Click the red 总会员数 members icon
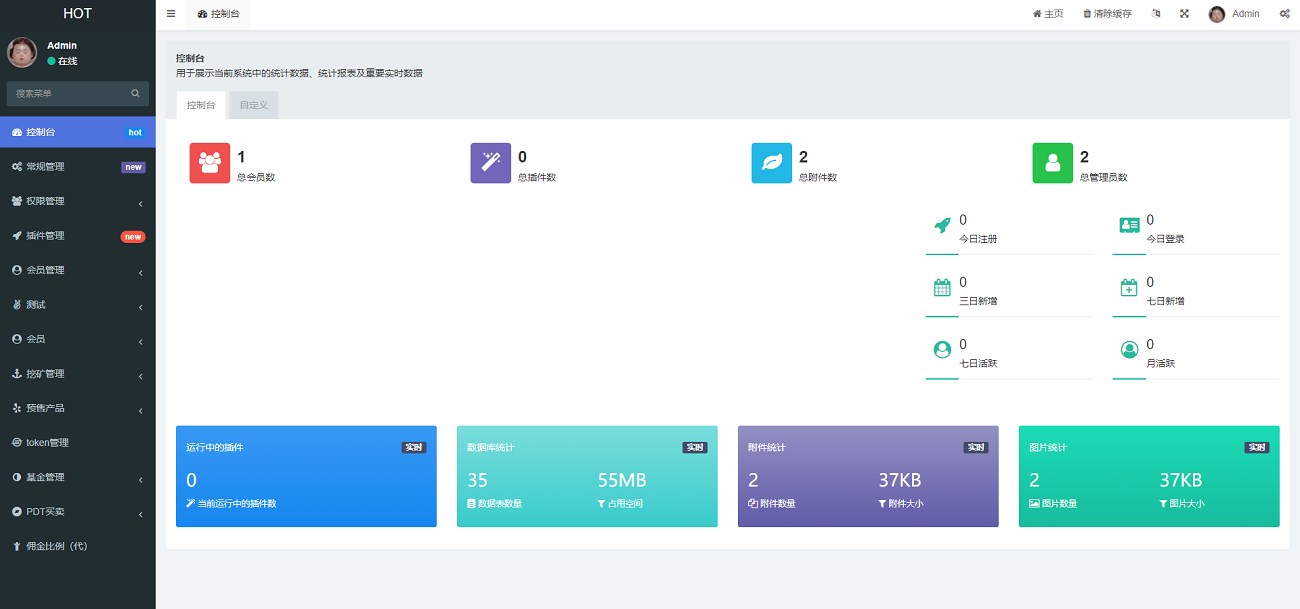 [209, 163]
